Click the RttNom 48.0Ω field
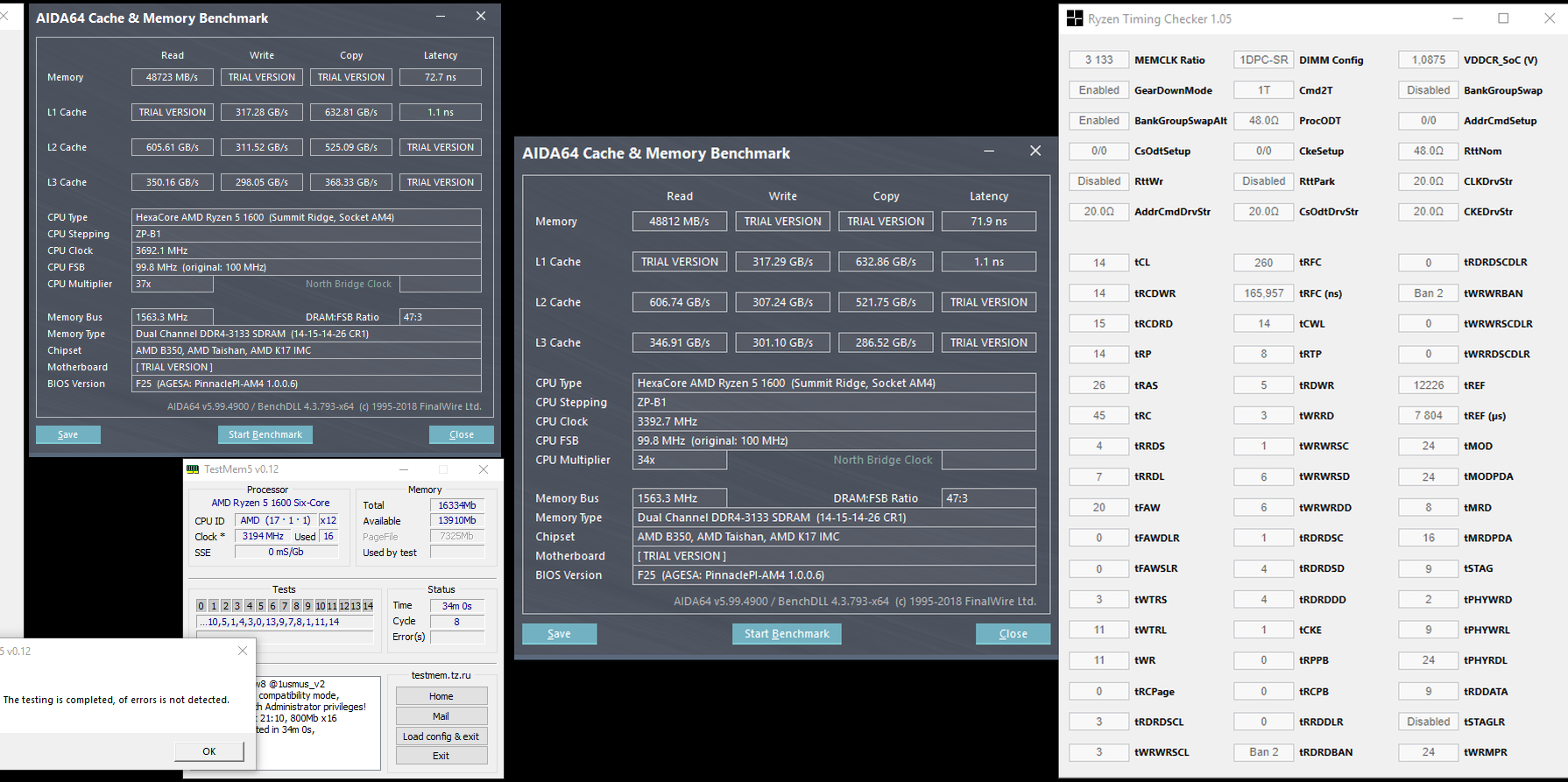Image resolution: width=1568 pixels, height=782 pixels. pyautogui.click(x=1428, y=151)
